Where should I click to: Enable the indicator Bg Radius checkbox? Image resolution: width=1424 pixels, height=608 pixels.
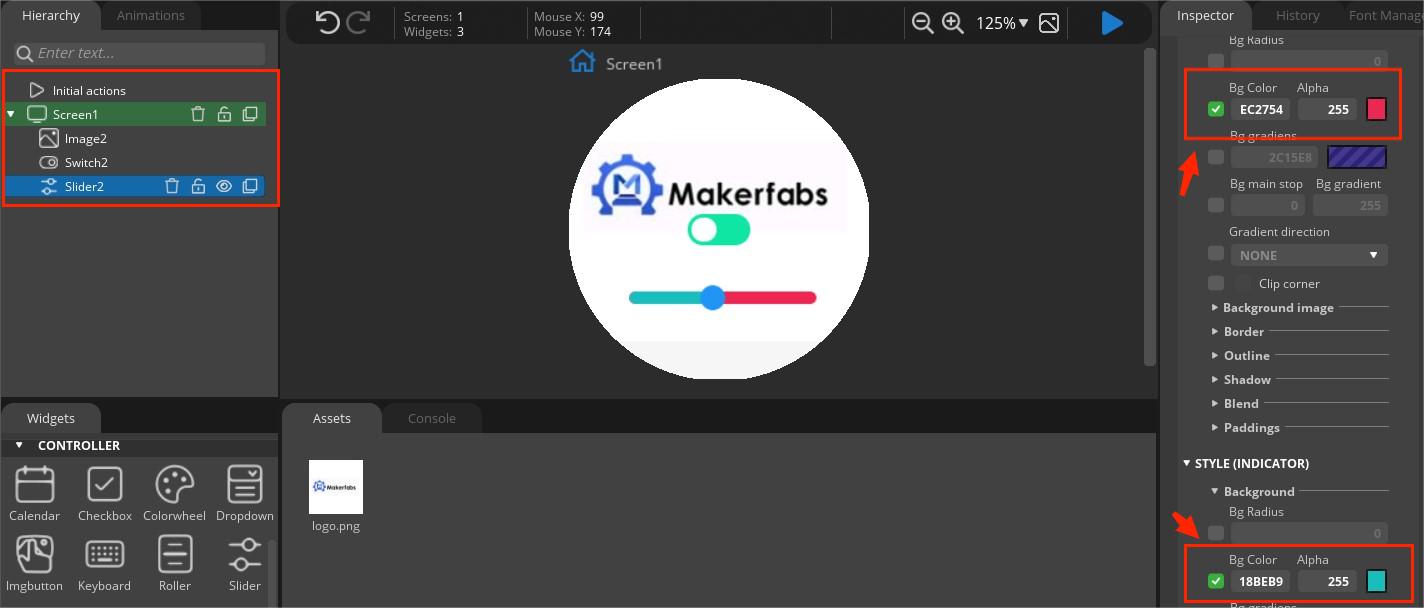pyautogui.click(x=1216, y=533)
